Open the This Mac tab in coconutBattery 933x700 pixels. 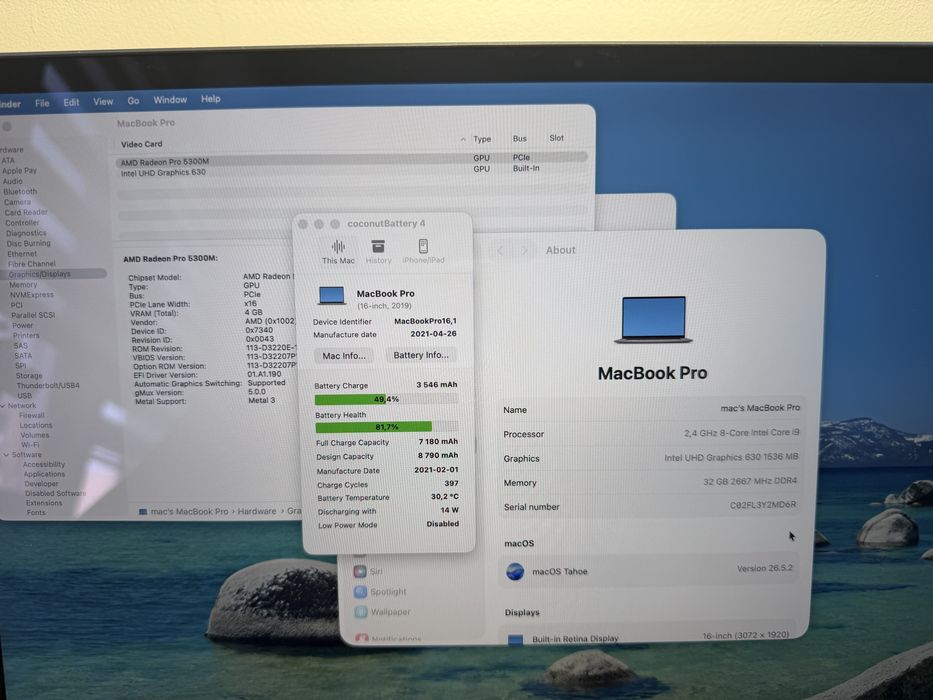(x=338, y=252)
